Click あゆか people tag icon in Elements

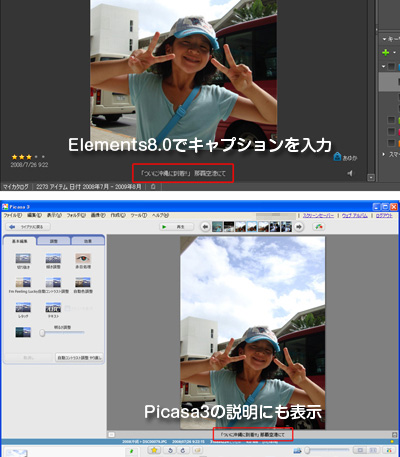337,157
